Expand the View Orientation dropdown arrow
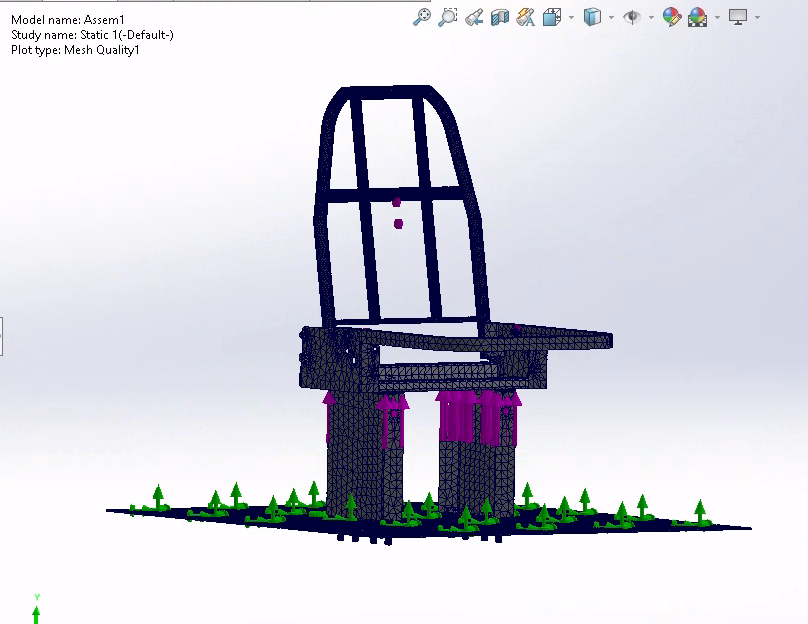808x624 pixels. click(x=571, y=17)
